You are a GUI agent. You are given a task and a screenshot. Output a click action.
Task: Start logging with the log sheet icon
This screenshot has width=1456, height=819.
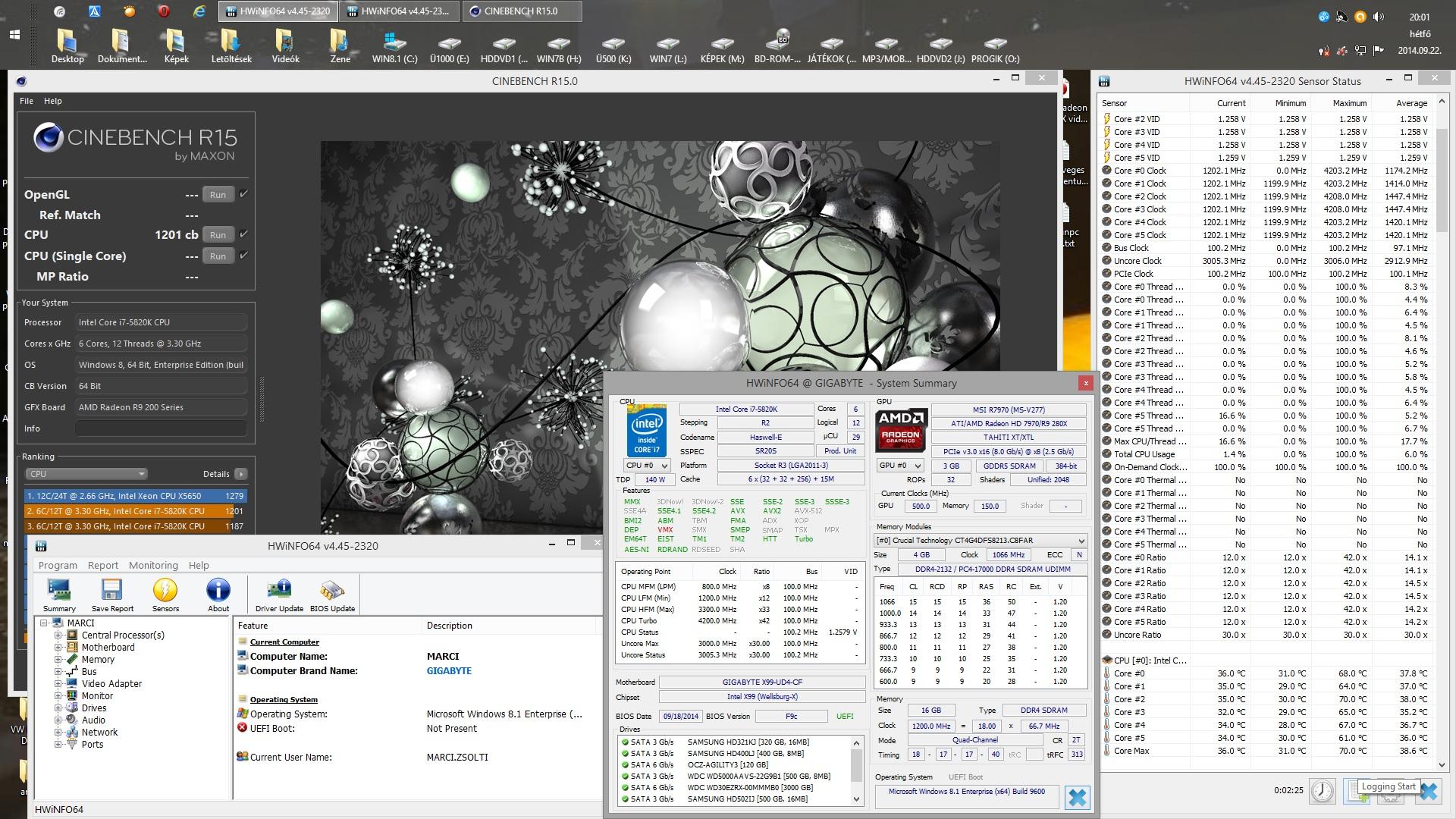(1355, 790)
